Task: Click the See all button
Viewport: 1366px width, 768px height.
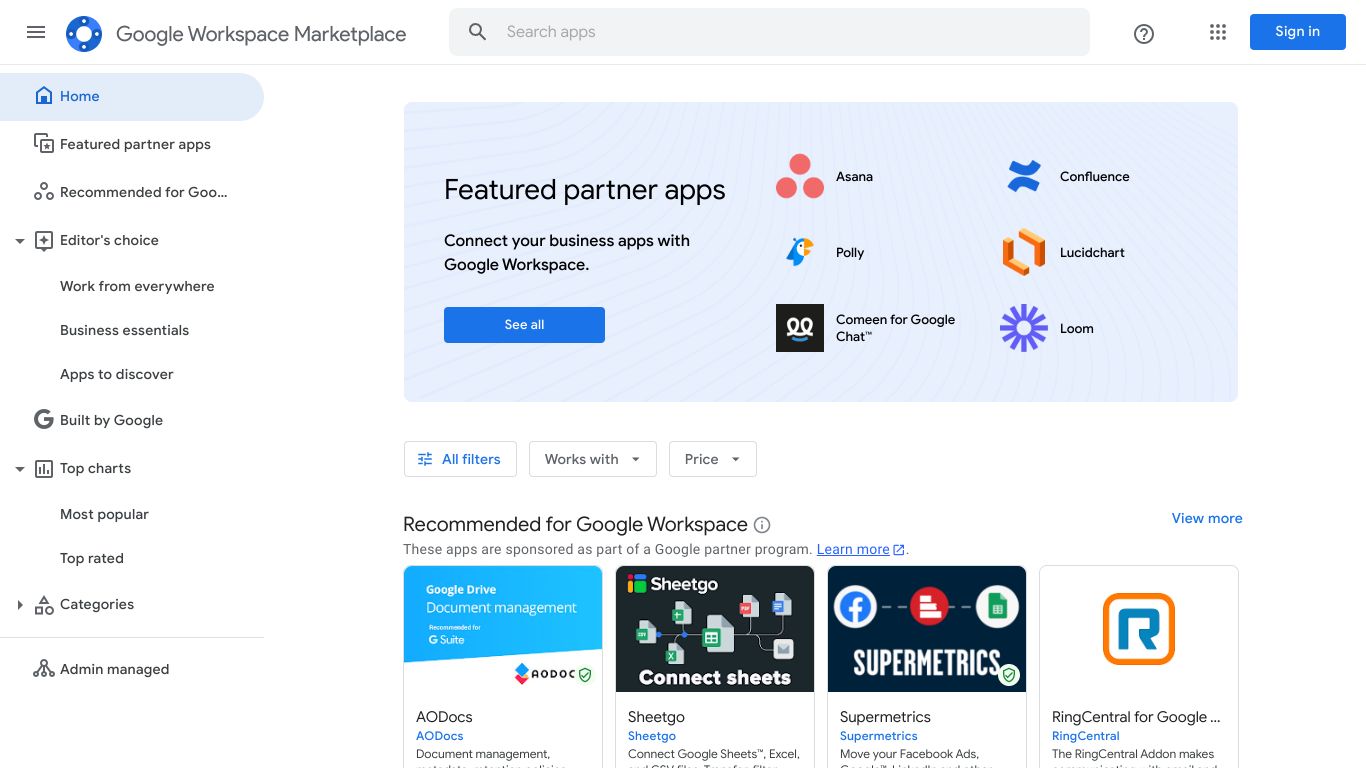Action: point(524,325)
